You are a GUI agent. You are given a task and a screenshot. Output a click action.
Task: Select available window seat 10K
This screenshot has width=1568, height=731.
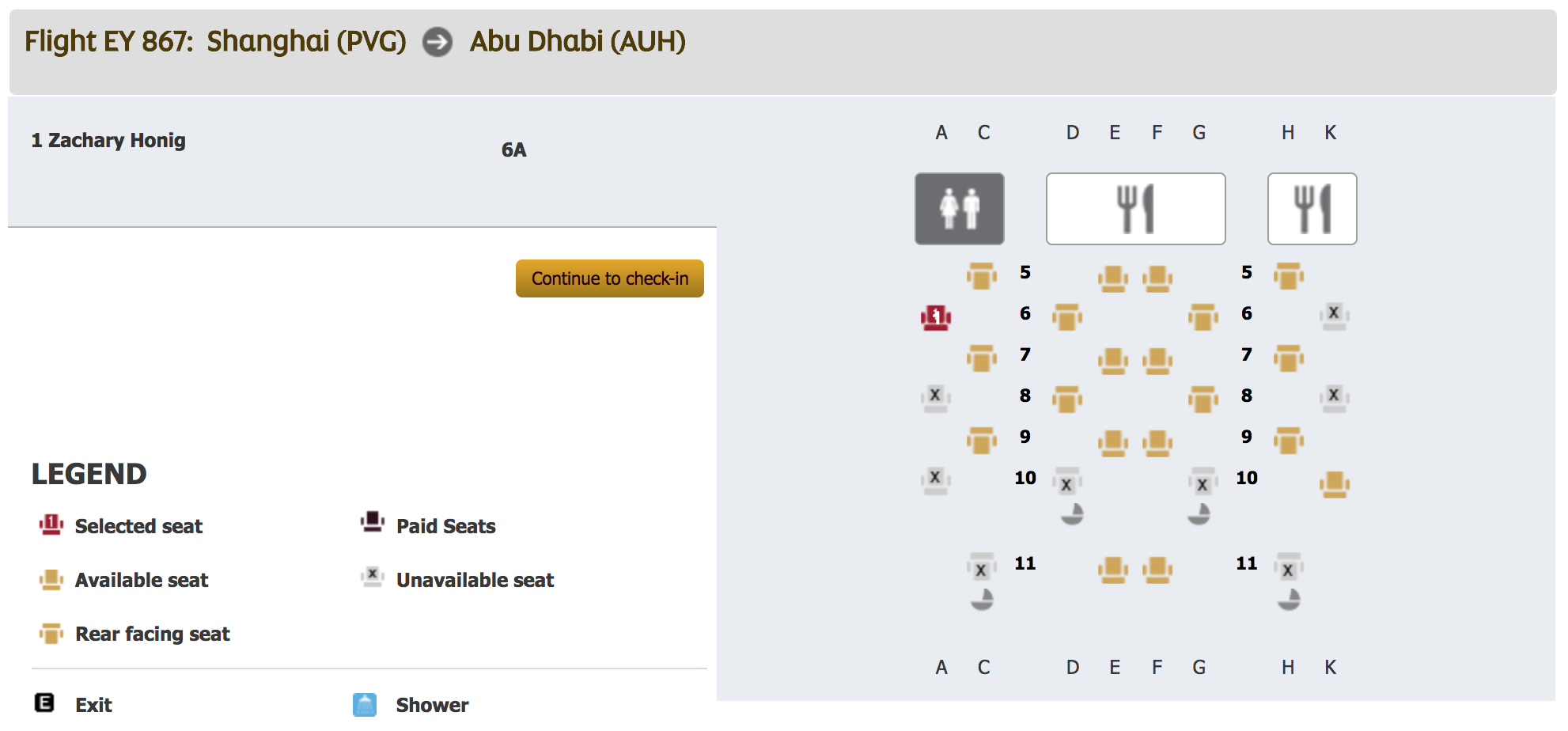1334,483
